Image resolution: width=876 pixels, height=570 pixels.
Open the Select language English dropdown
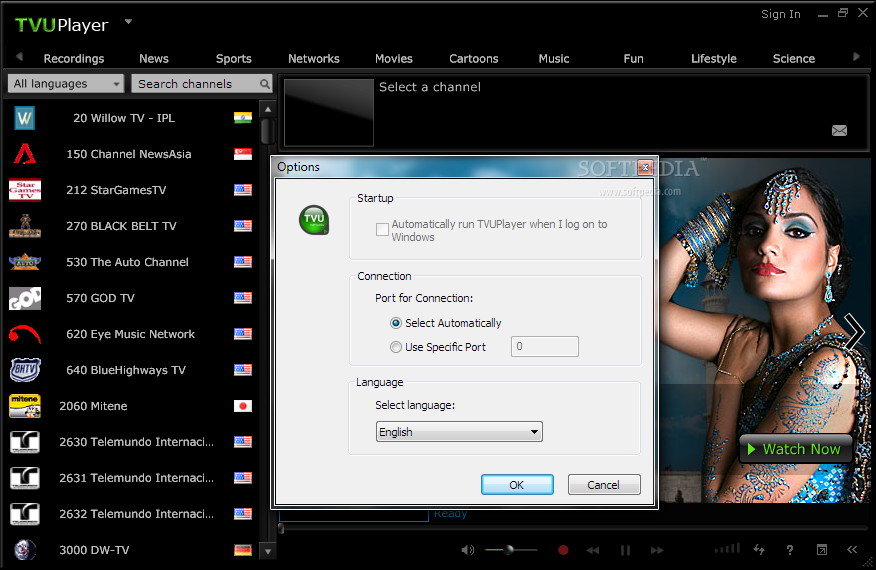tap(459, 432)
